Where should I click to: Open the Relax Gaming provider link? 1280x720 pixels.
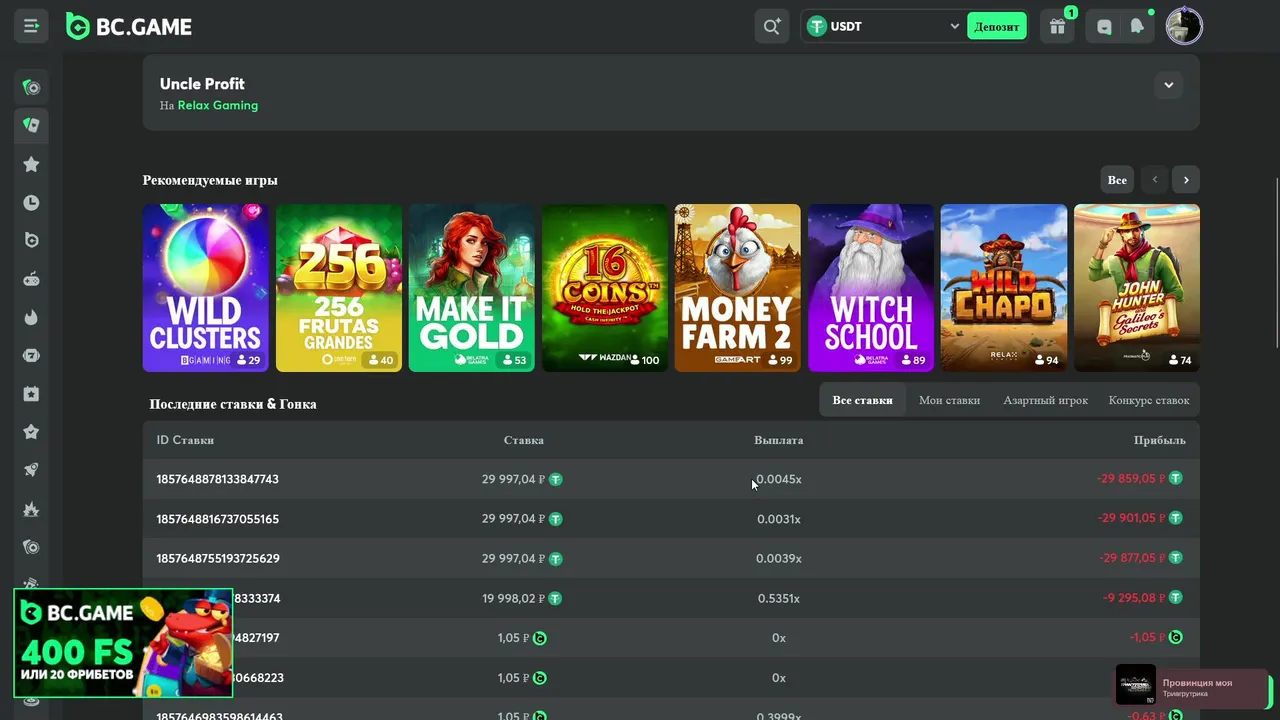point(218,105)
